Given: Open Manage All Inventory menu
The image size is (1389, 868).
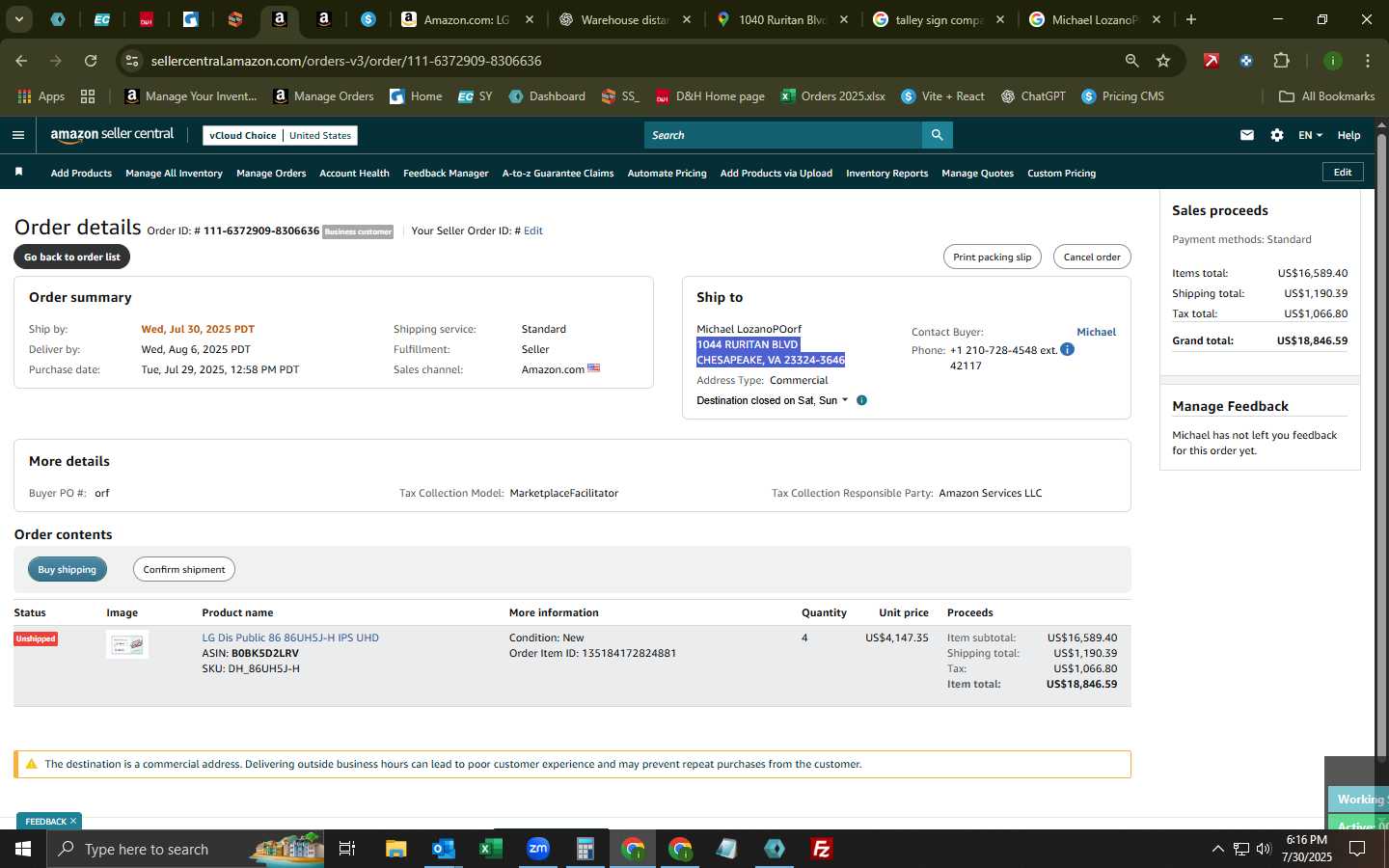Looking at the screenshot, I should pos(174,174).
